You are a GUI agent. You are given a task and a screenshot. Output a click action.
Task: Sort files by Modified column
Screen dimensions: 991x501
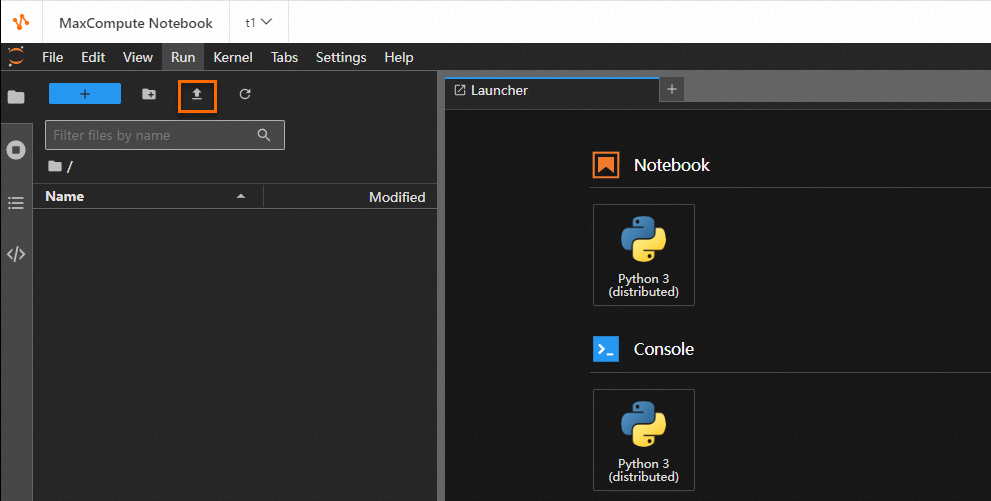397,197
